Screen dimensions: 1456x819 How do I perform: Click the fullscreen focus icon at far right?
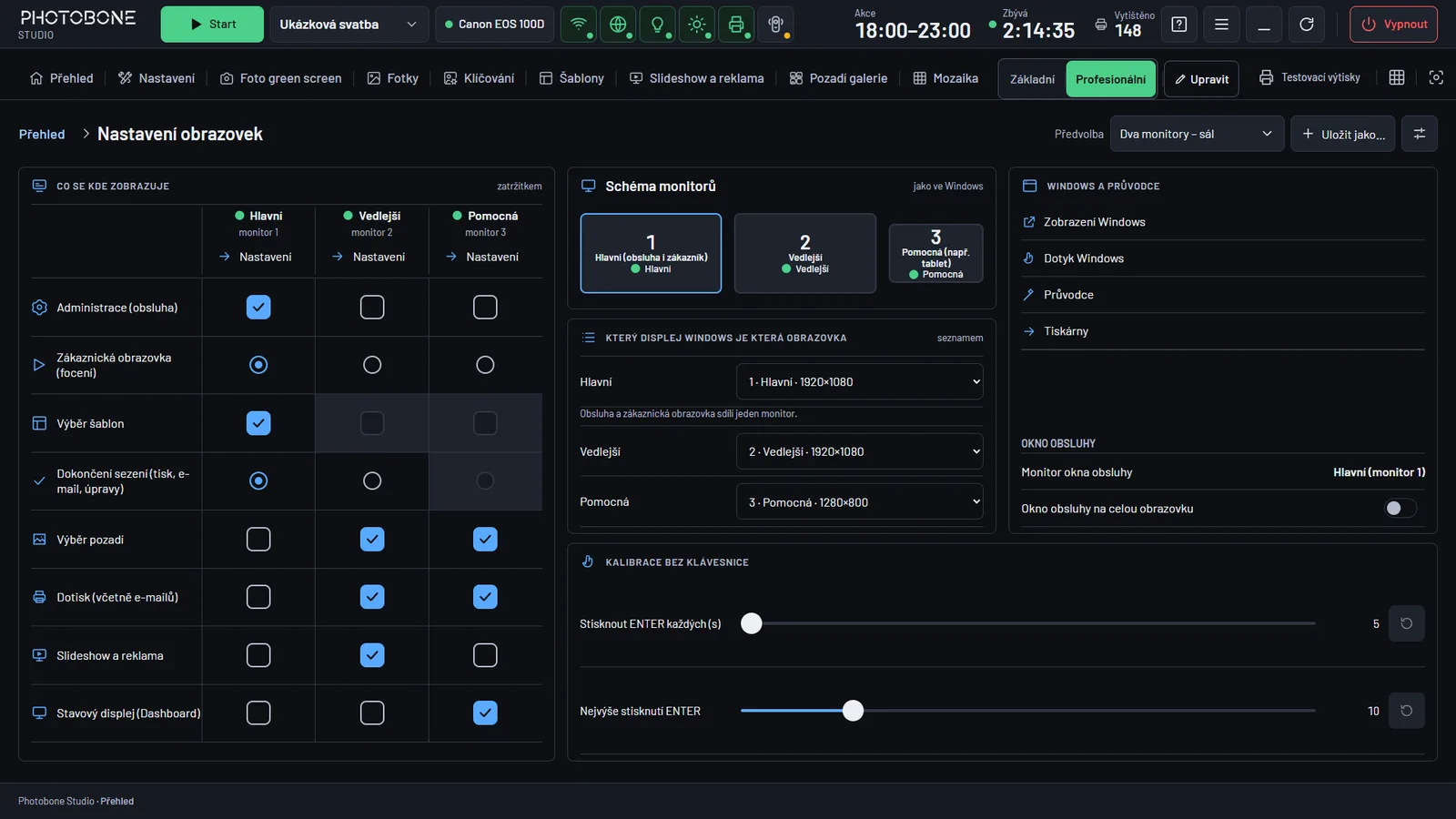pos(1436,77)
